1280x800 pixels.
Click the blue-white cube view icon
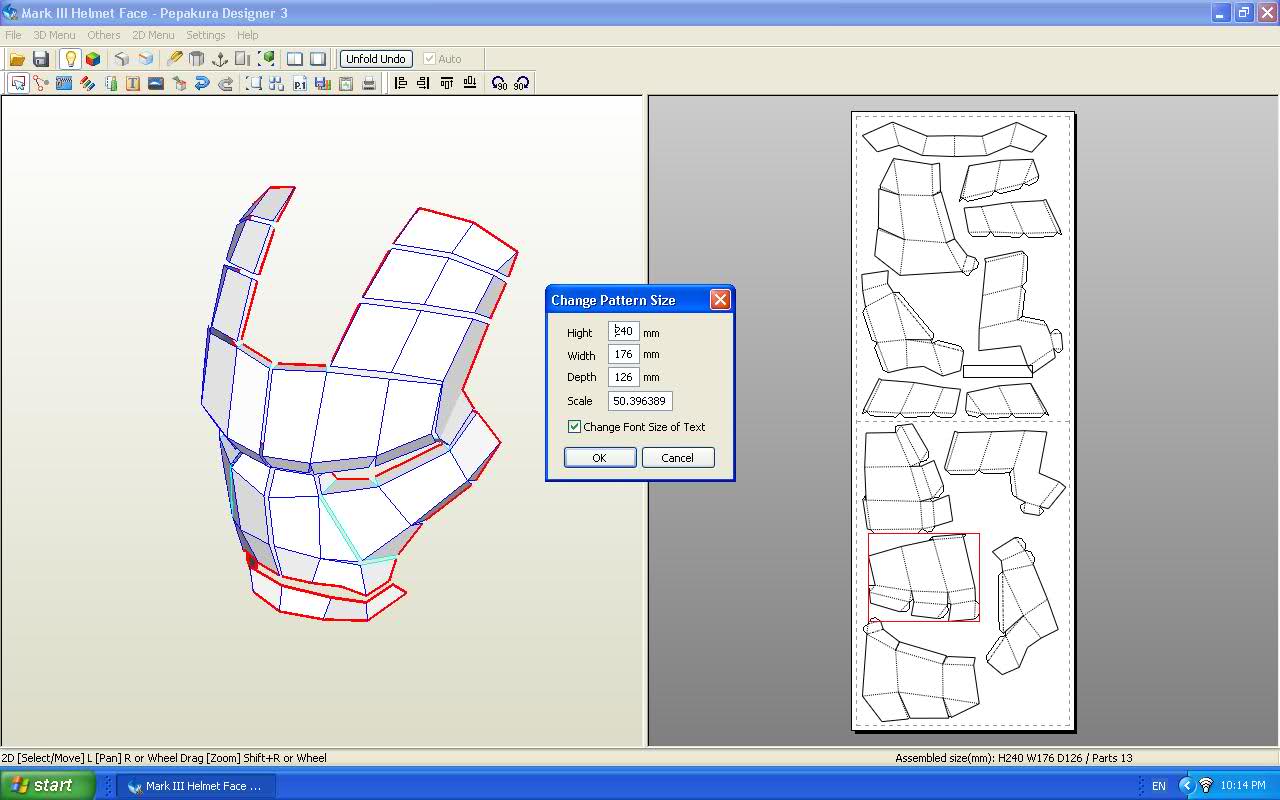pyautogui.click(x=146, y=59)
